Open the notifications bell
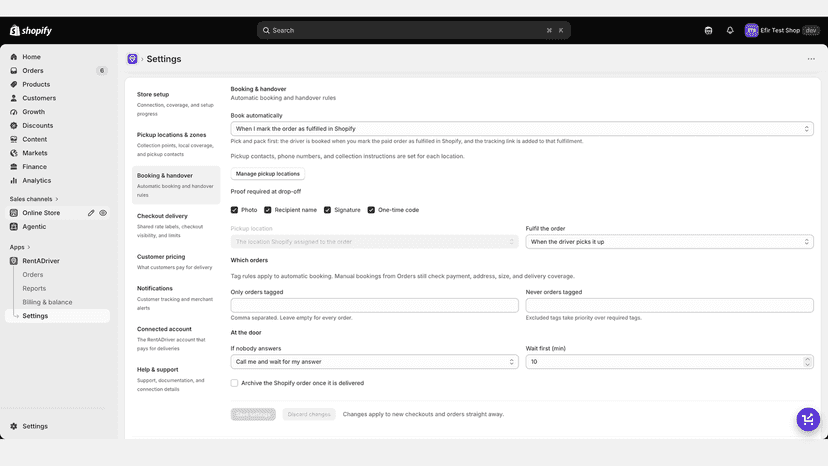 point(730,30)
